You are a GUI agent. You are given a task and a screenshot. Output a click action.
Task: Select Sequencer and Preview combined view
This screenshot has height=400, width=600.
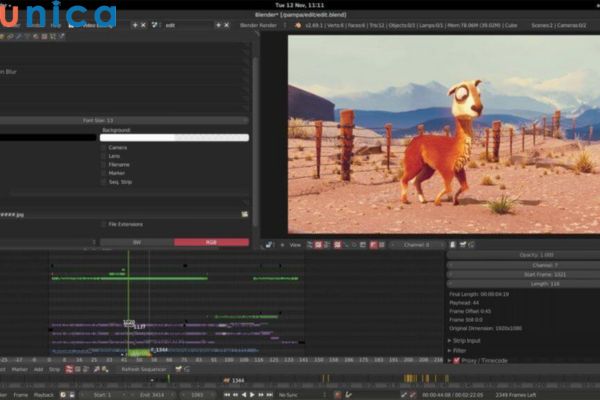[326, 245]
